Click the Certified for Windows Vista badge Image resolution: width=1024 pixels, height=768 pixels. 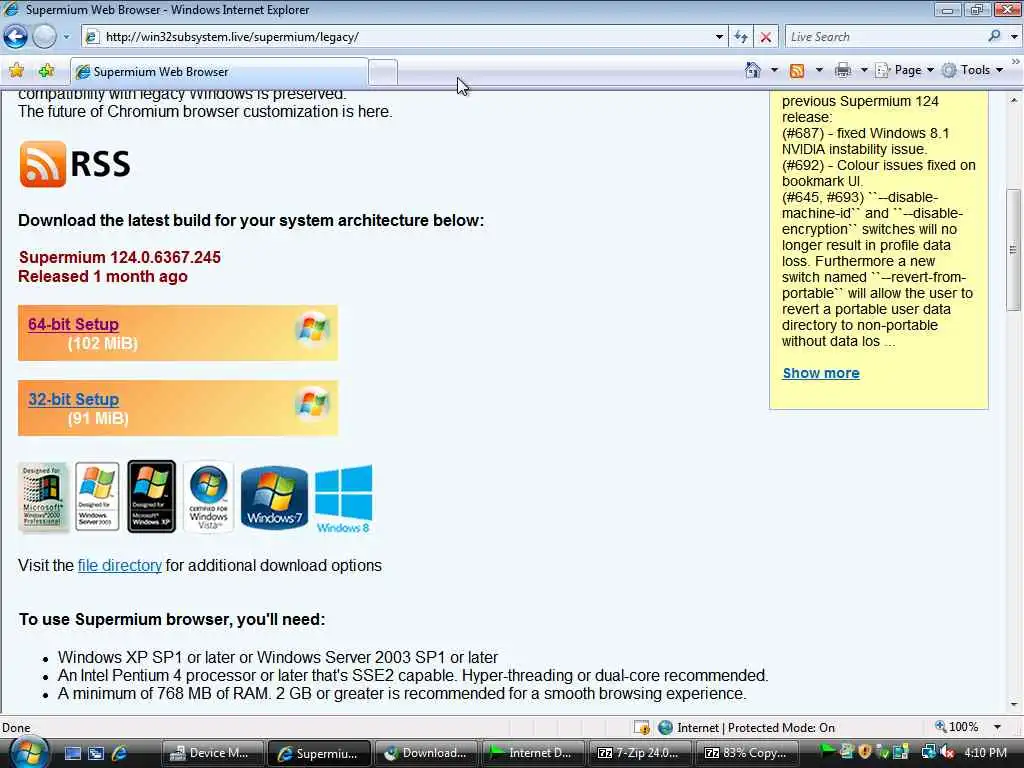pos(208,496)
